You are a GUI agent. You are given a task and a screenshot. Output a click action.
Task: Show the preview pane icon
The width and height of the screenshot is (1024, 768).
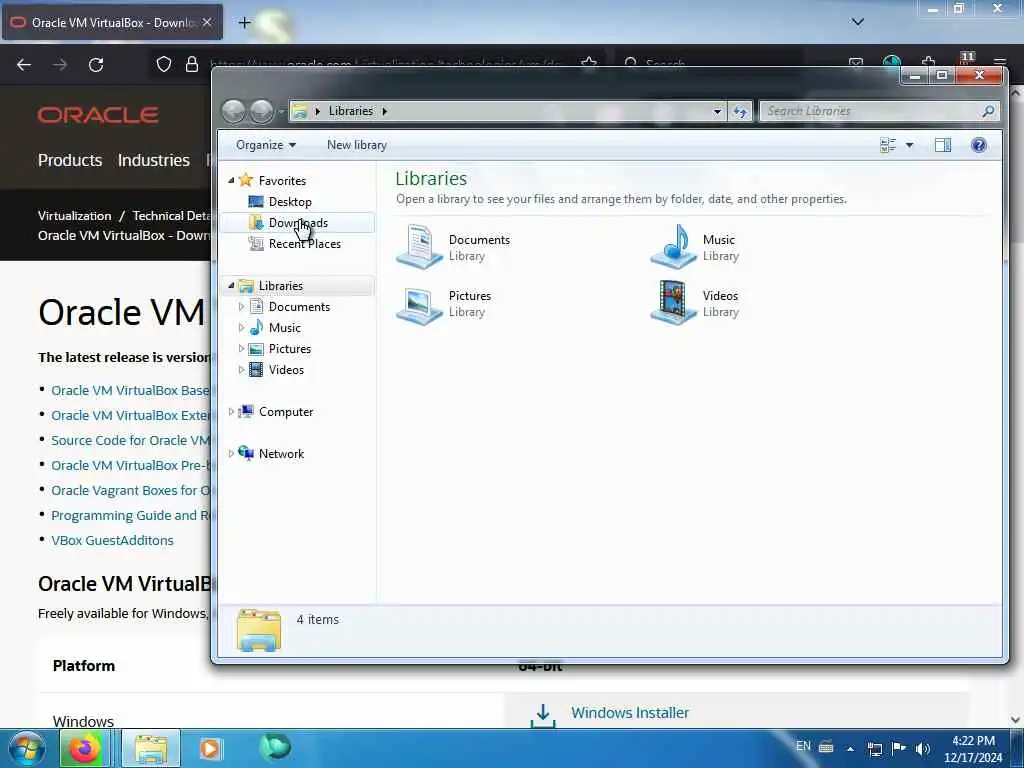click(942, 145)
